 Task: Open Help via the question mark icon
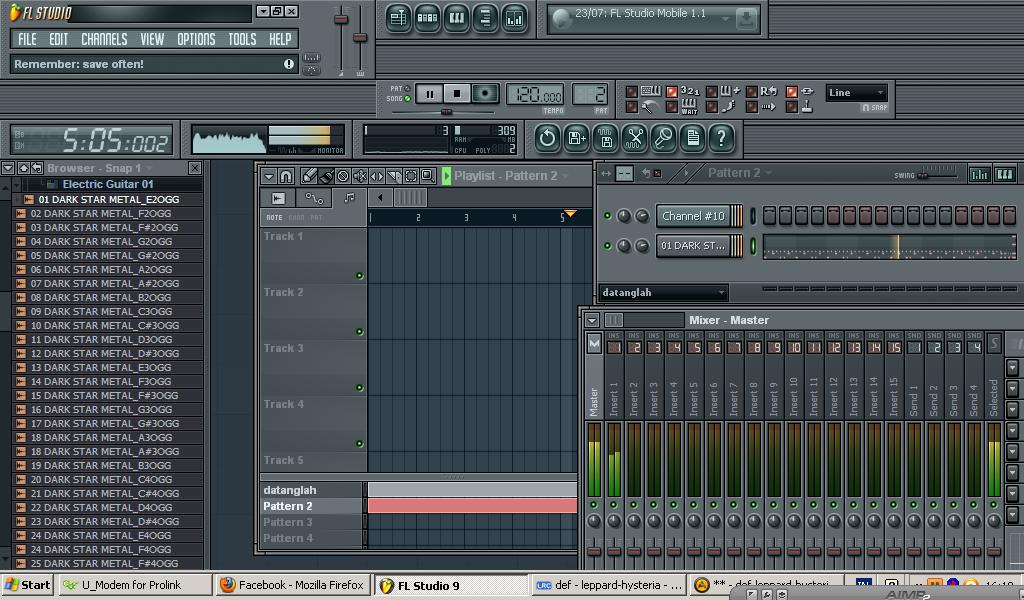(x=721, y=140)
